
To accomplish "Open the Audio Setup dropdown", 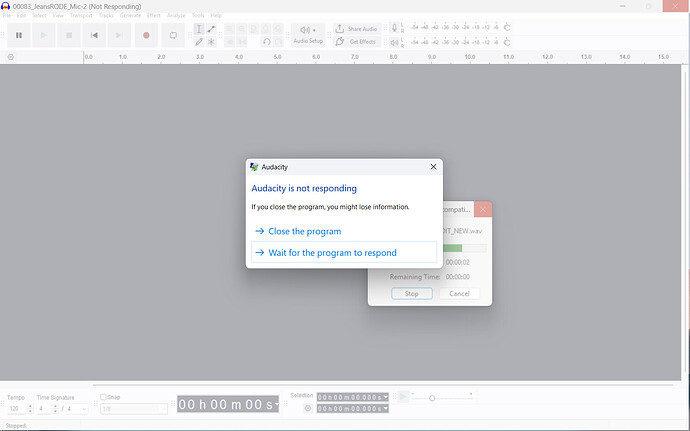I will click(x=308, y=35).
